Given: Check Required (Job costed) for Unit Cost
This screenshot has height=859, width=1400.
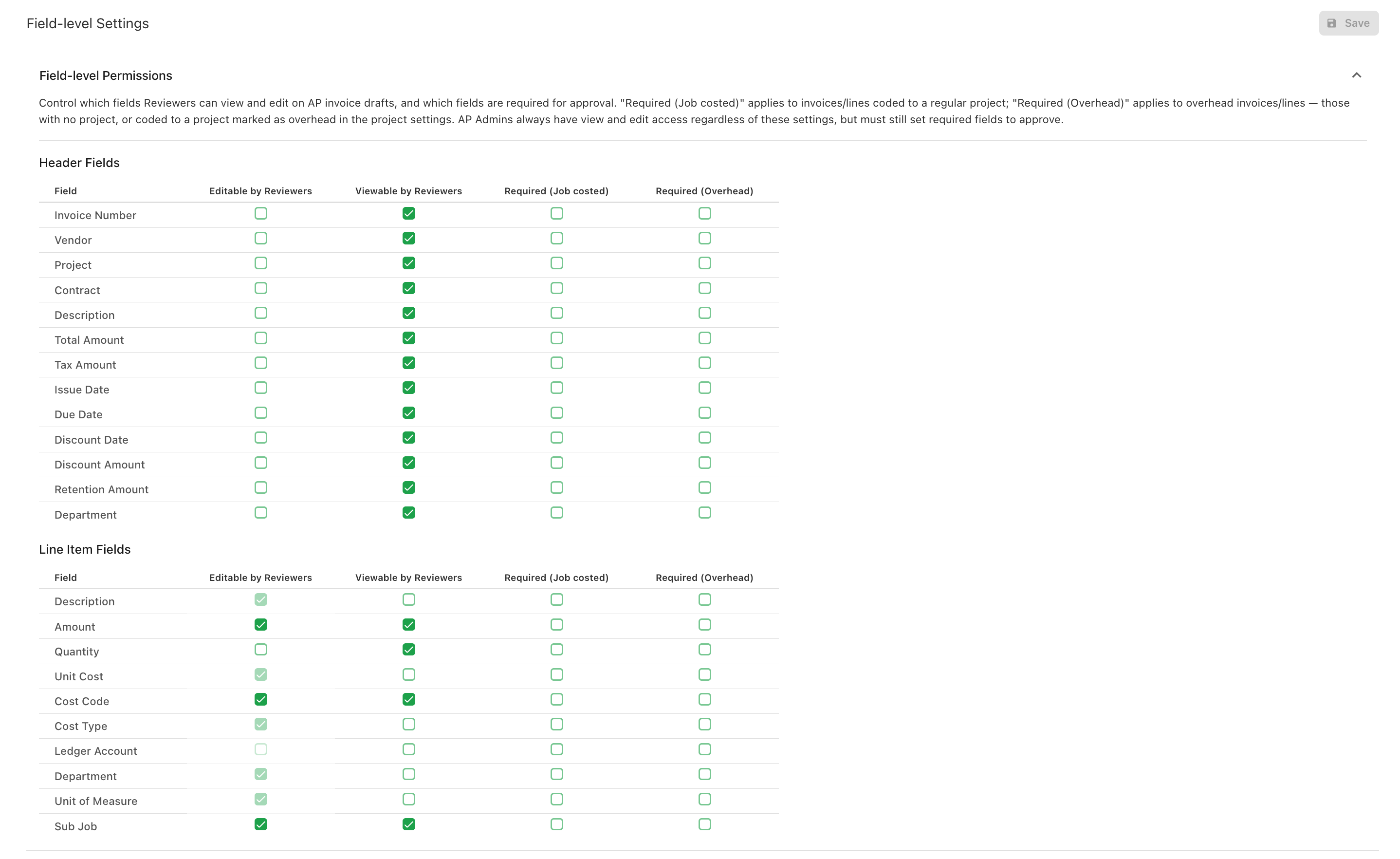Looking at the screenshot, I should [556, 674].
